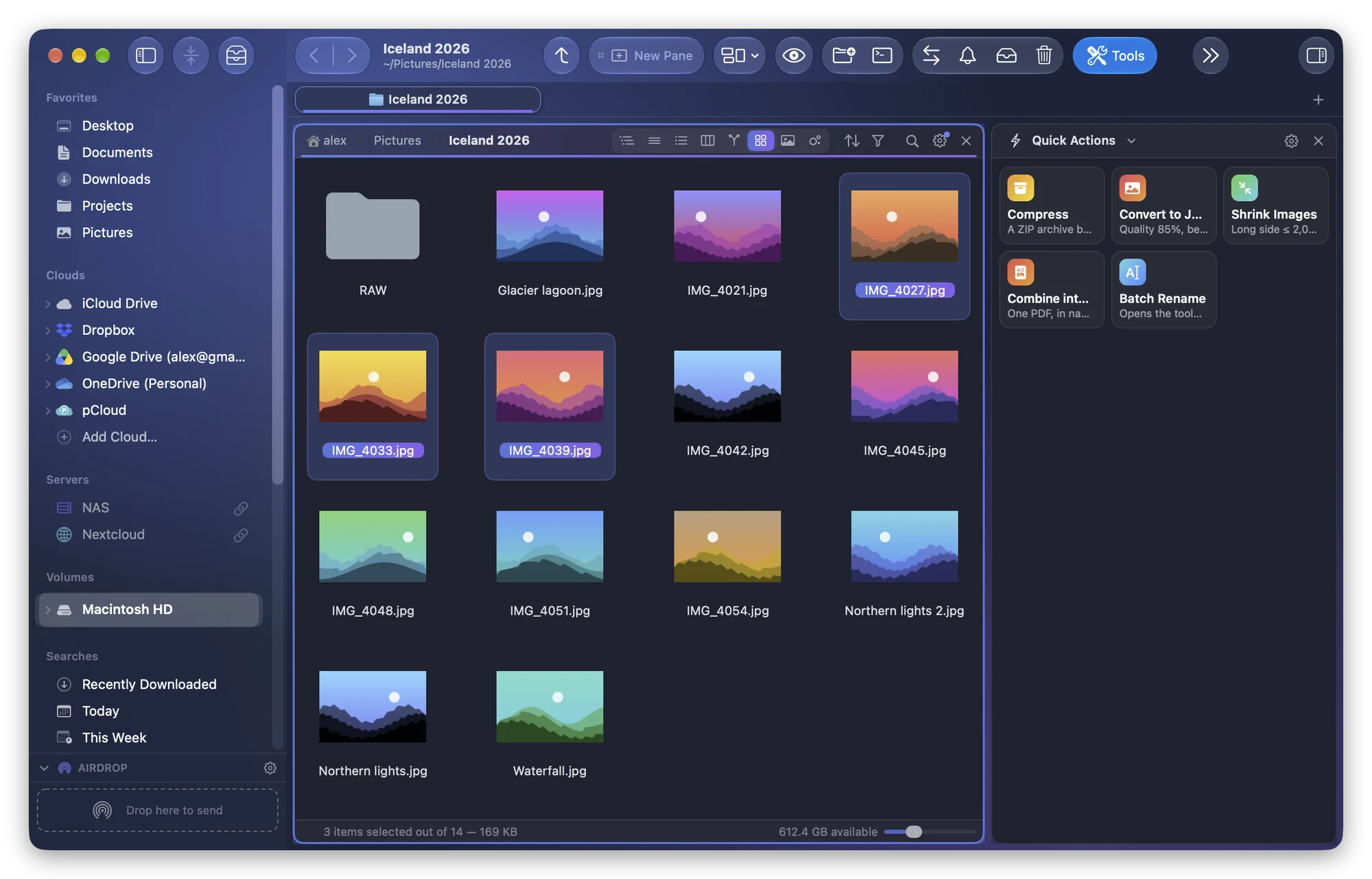
Task: Run the Compress quick action
Action: [1052, 205]
